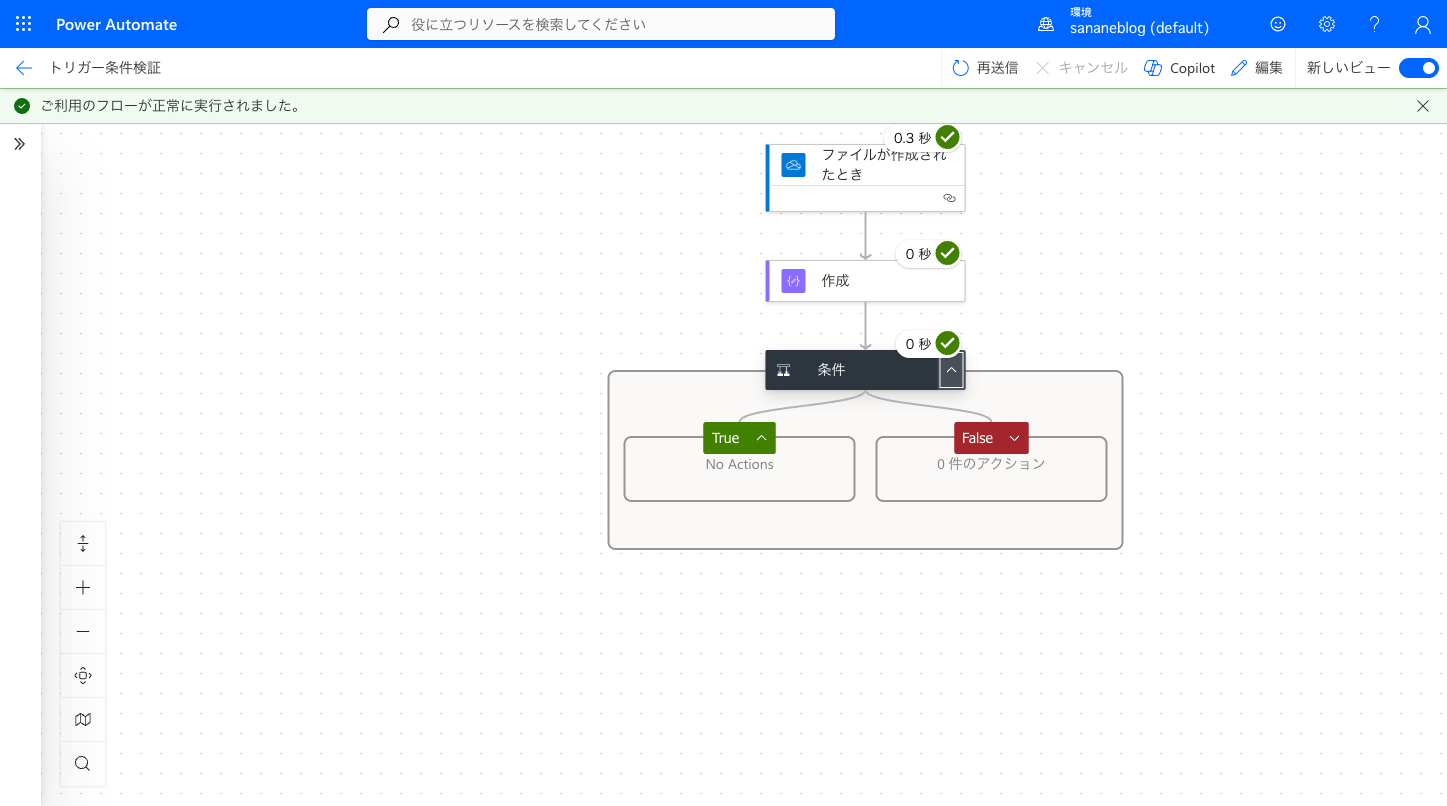Search the canvas with magnifier control
The image size is (1447, 806).
(x=83, y=764)
